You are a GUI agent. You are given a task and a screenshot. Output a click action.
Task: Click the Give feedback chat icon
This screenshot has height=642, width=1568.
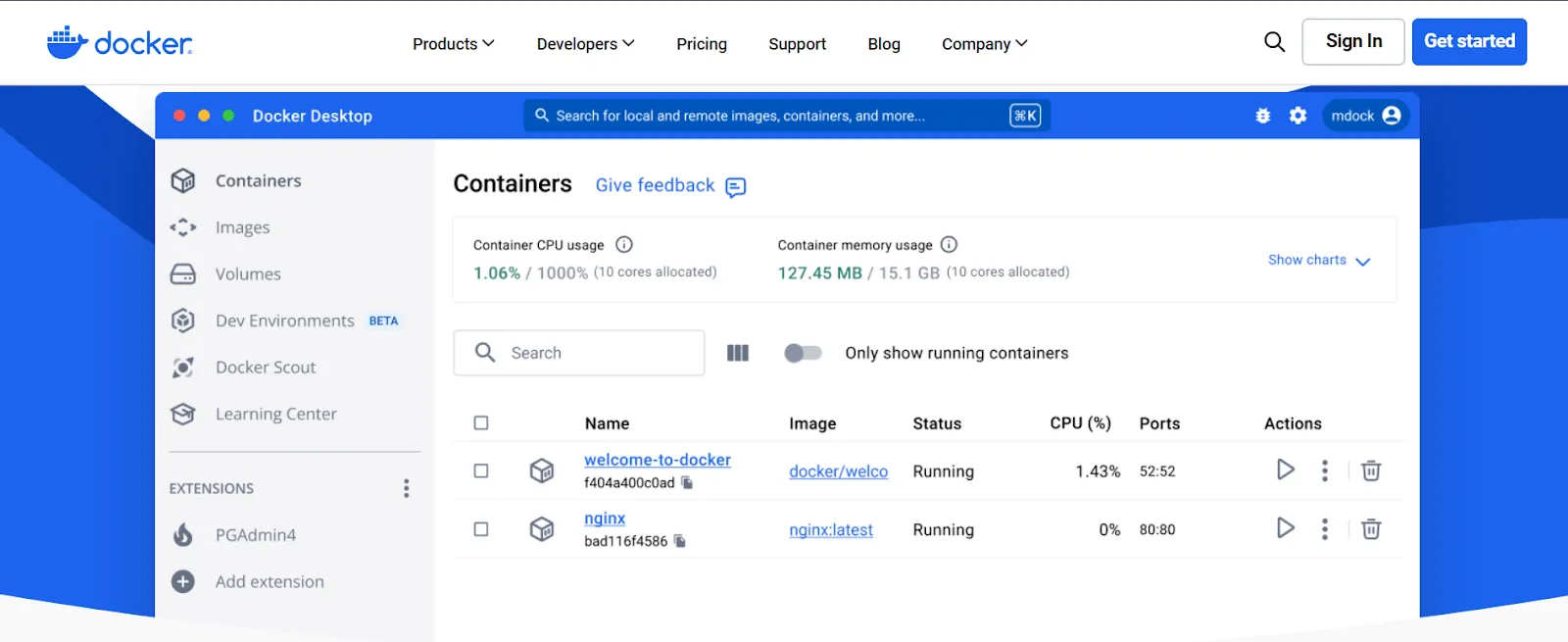(x=736, y=186)
